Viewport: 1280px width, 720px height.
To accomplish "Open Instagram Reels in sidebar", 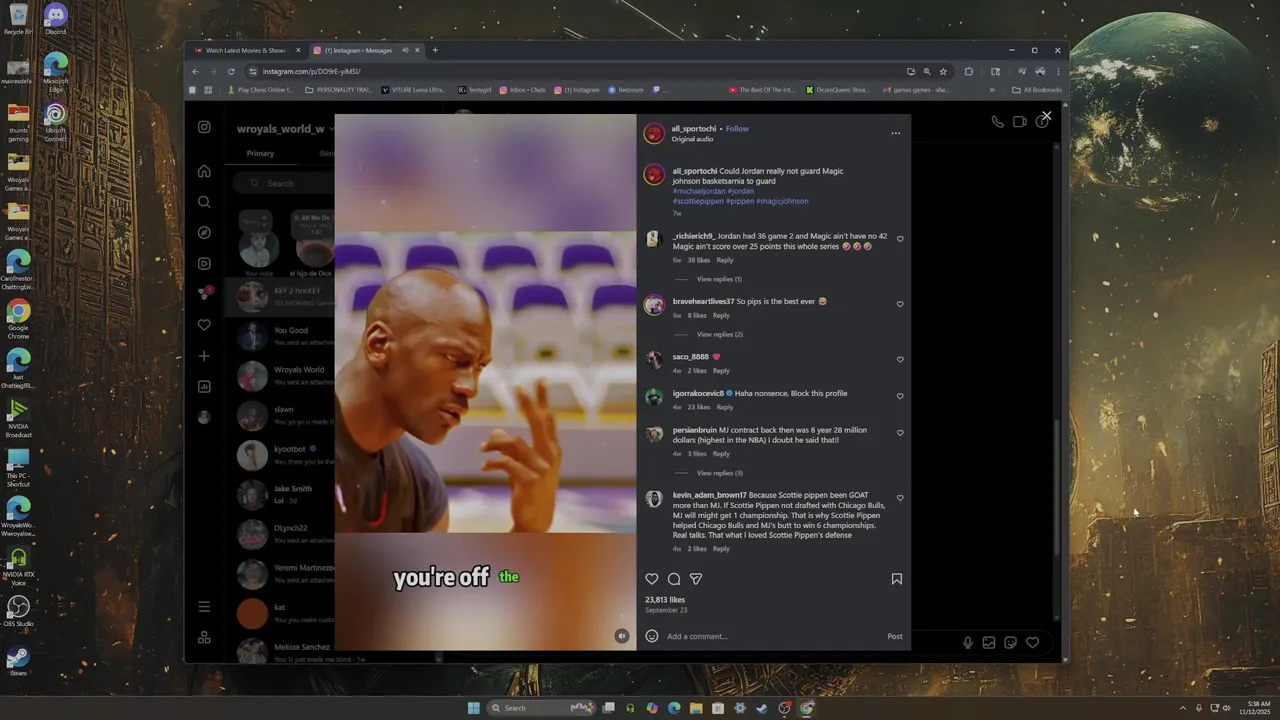I will tap(204, 264).
